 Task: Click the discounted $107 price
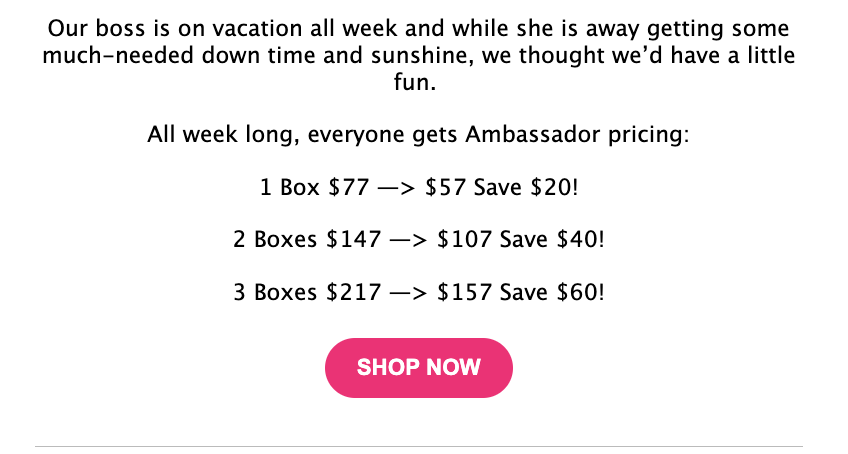[465, 239]
